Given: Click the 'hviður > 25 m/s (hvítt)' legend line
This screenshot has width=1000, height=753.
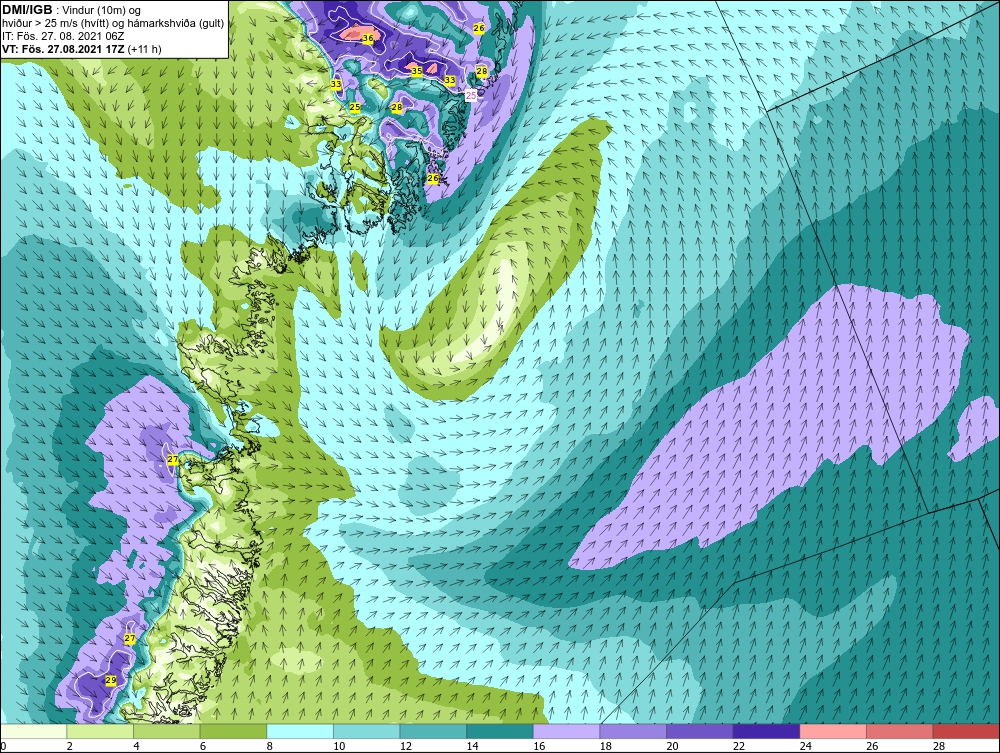Looking at the screenshot, I should pos(55,23).
